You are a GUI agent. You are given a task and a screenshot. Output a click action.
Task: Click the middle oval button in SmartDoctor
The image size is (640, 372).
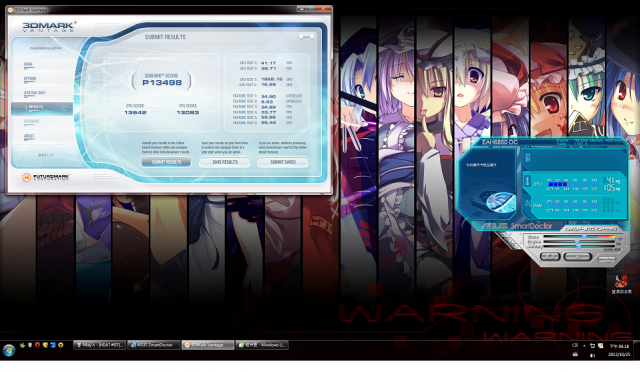[577, 256]
